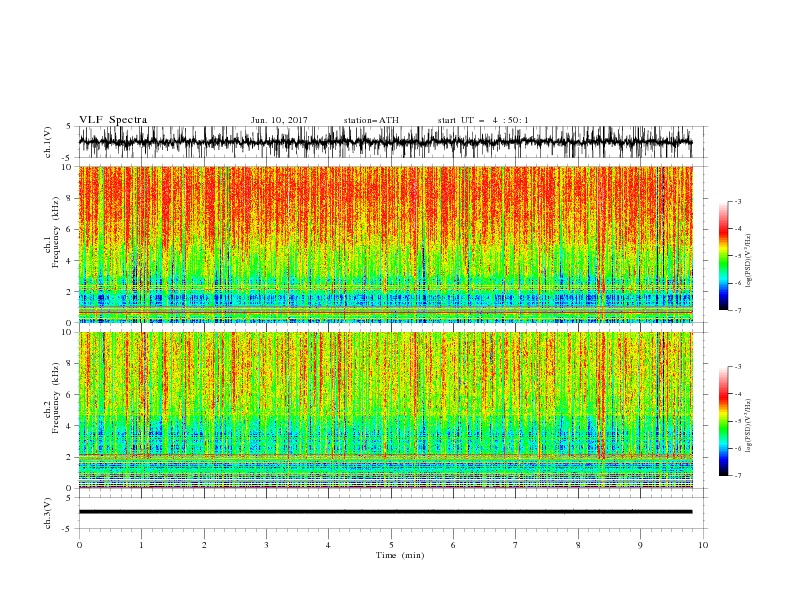This screenshot has height=612, width=792.
Task: Select the "ch.1 Frequency (kHz)" axis label
Action: (51, 232)
